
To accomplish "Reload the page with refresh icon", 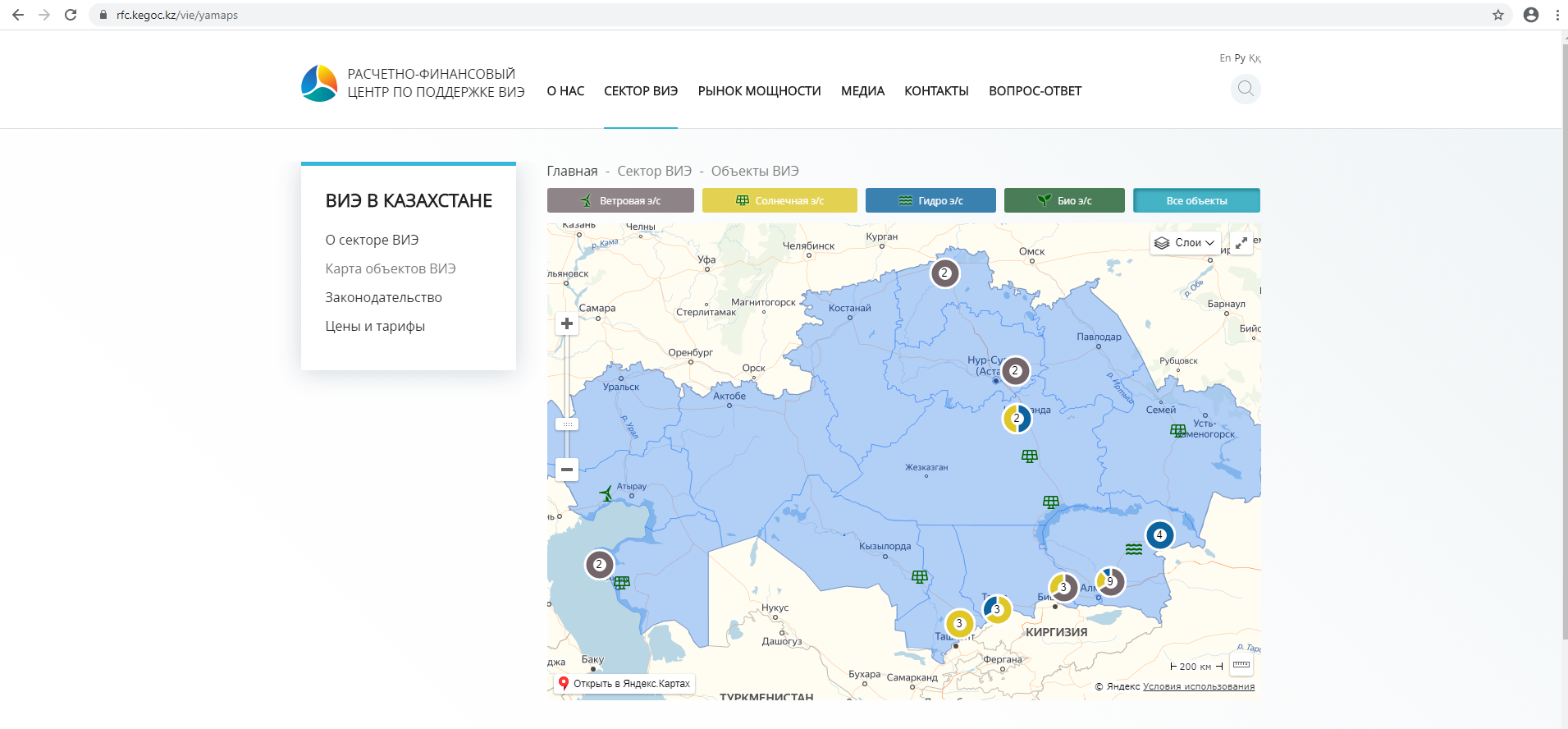I will pyautogui.click(x=71, y=15).
